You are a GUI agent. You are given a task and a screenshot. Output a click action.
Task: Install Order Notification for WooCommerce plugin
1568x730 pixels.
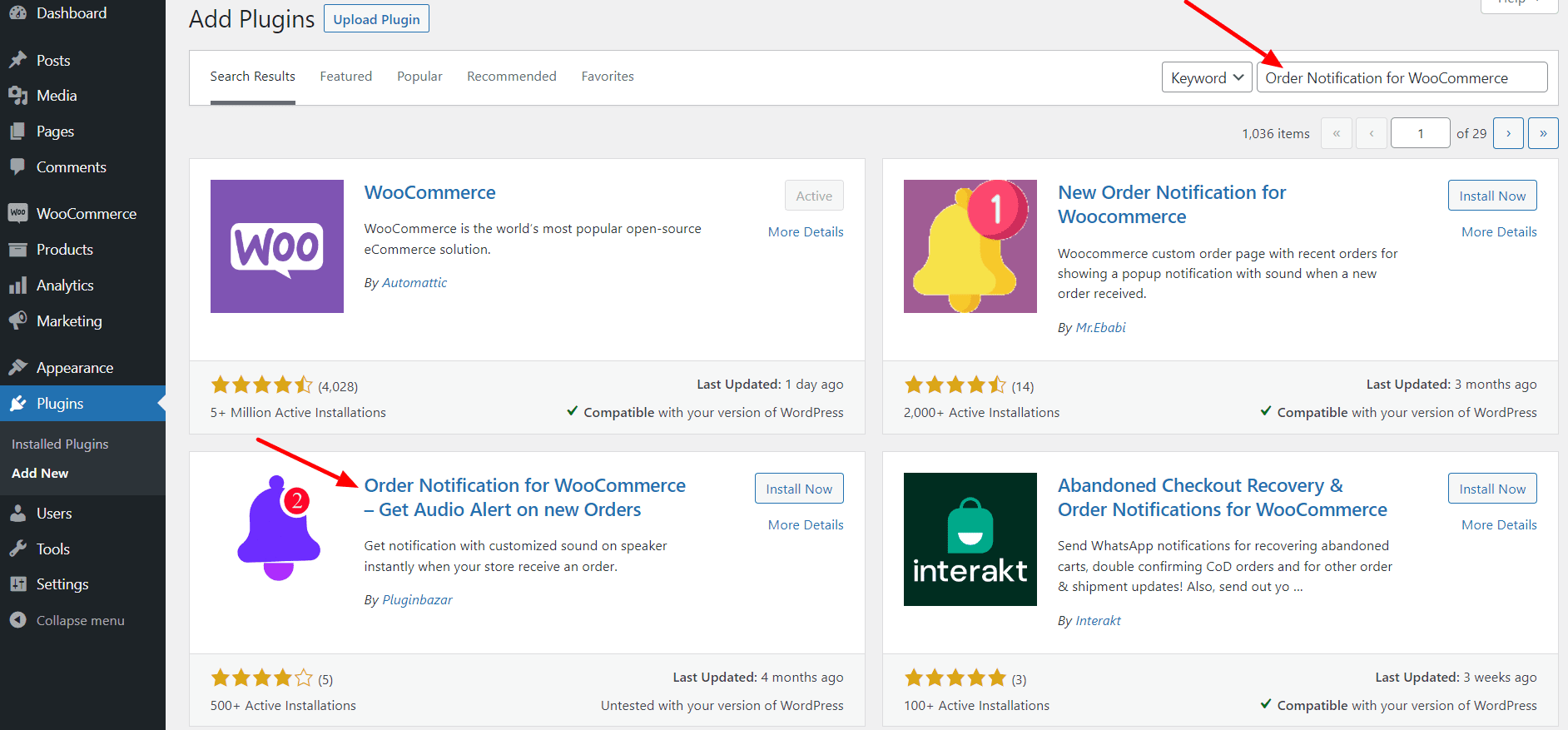pyautogui.click(x=798, y=489)
